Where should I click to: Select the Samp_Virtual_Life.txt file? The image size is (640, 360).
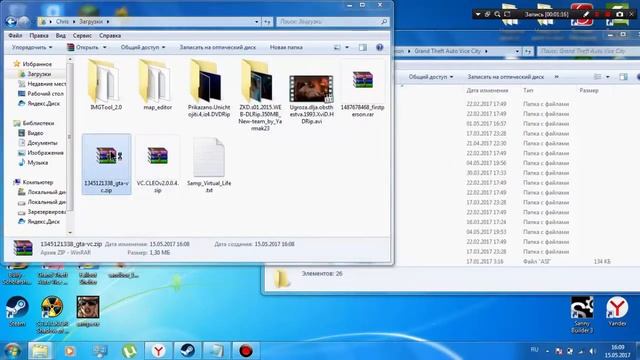click(209, 165)
